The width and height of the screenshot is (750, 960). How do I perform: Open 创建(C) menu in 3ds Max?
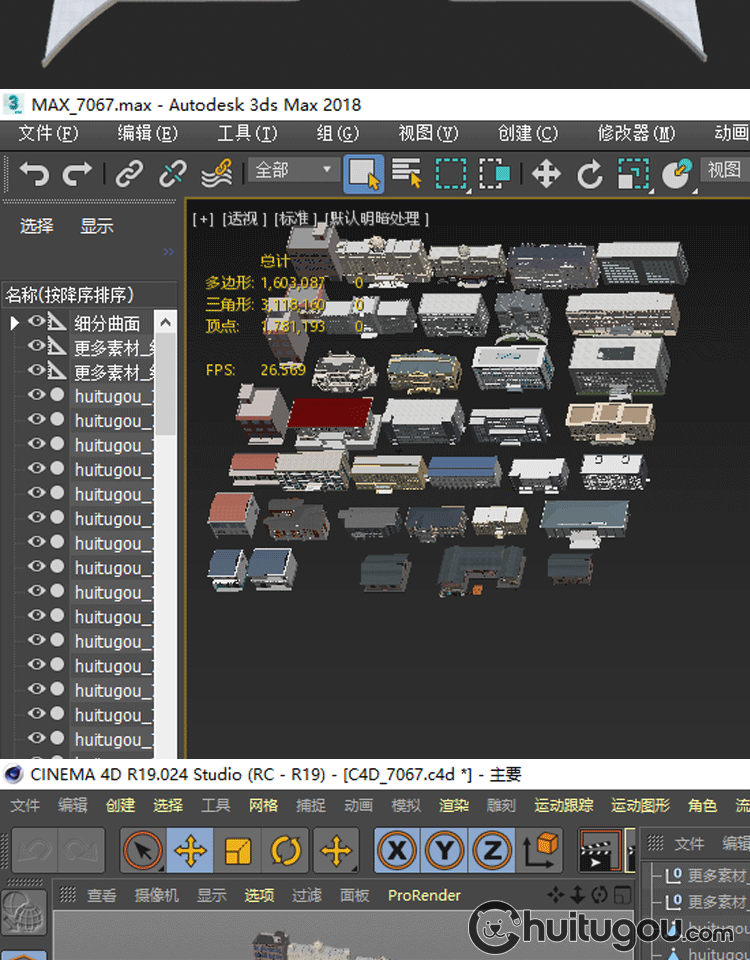(x=528, y=133)
